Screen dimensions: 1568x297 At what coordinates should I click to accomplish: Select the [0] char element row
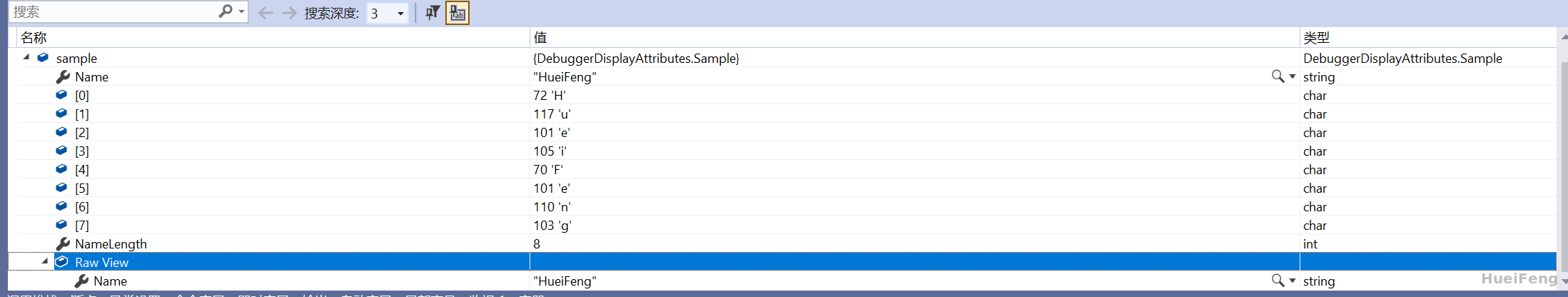coord(782,95)
